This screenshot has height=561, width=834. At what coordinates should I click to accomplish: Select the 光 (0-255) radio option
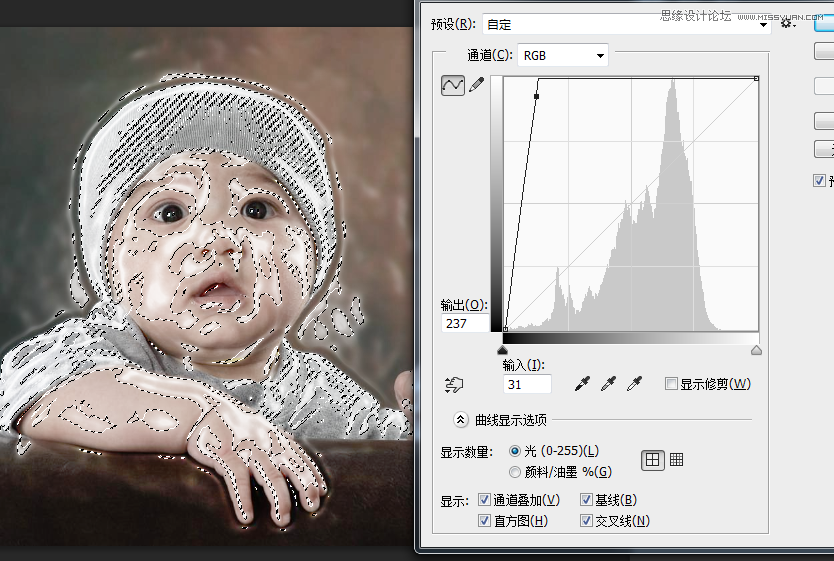tap(514, 451)
